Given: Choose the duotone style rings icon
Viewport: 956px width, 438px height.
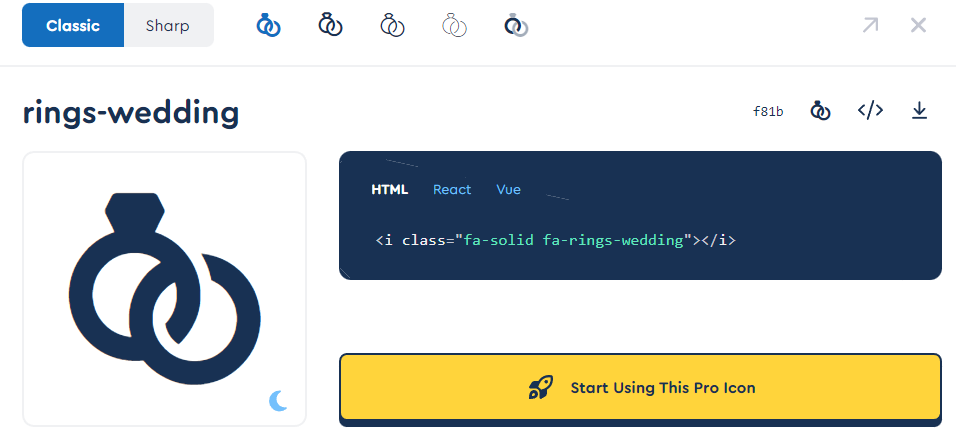Looking at the screenshot, I should click(x=516, y=26).
